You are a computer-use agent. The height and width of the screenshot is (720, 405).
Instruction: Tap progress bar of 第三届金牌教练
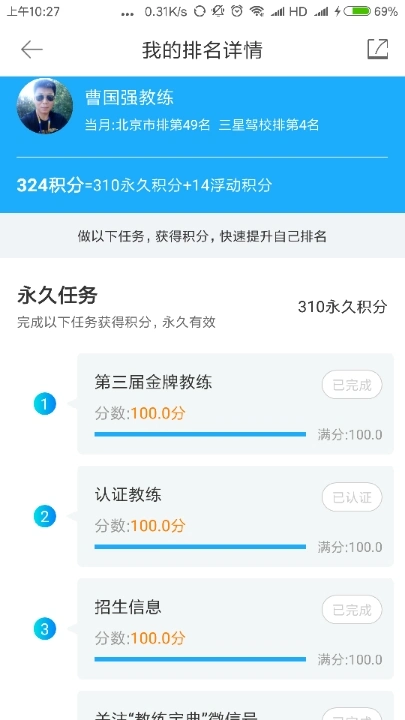pos(200,434)
